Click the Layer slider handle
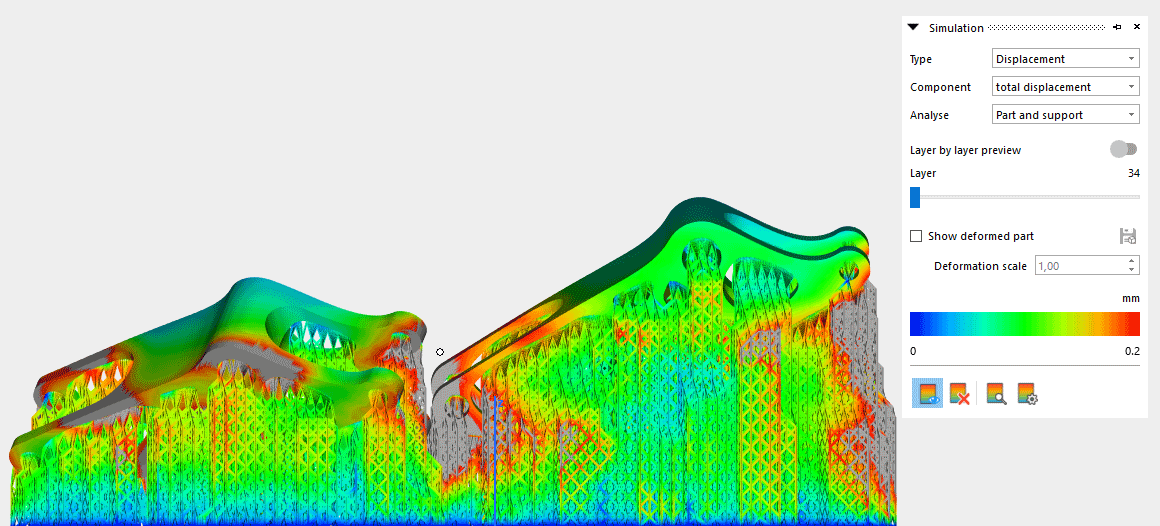1160x526 pixels. (915, 198)
